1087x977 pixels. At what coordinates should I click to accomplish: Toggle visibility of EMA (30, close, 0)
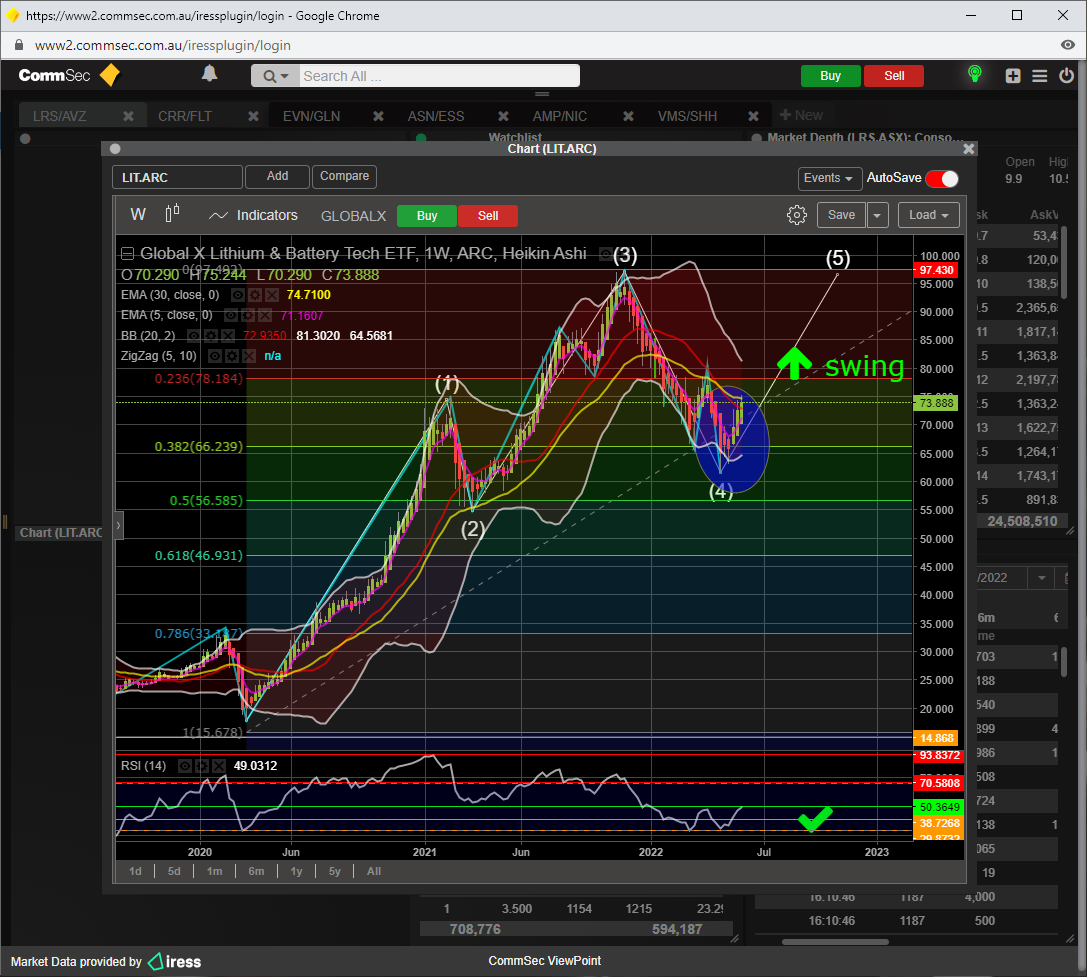(x=238, y=295)
